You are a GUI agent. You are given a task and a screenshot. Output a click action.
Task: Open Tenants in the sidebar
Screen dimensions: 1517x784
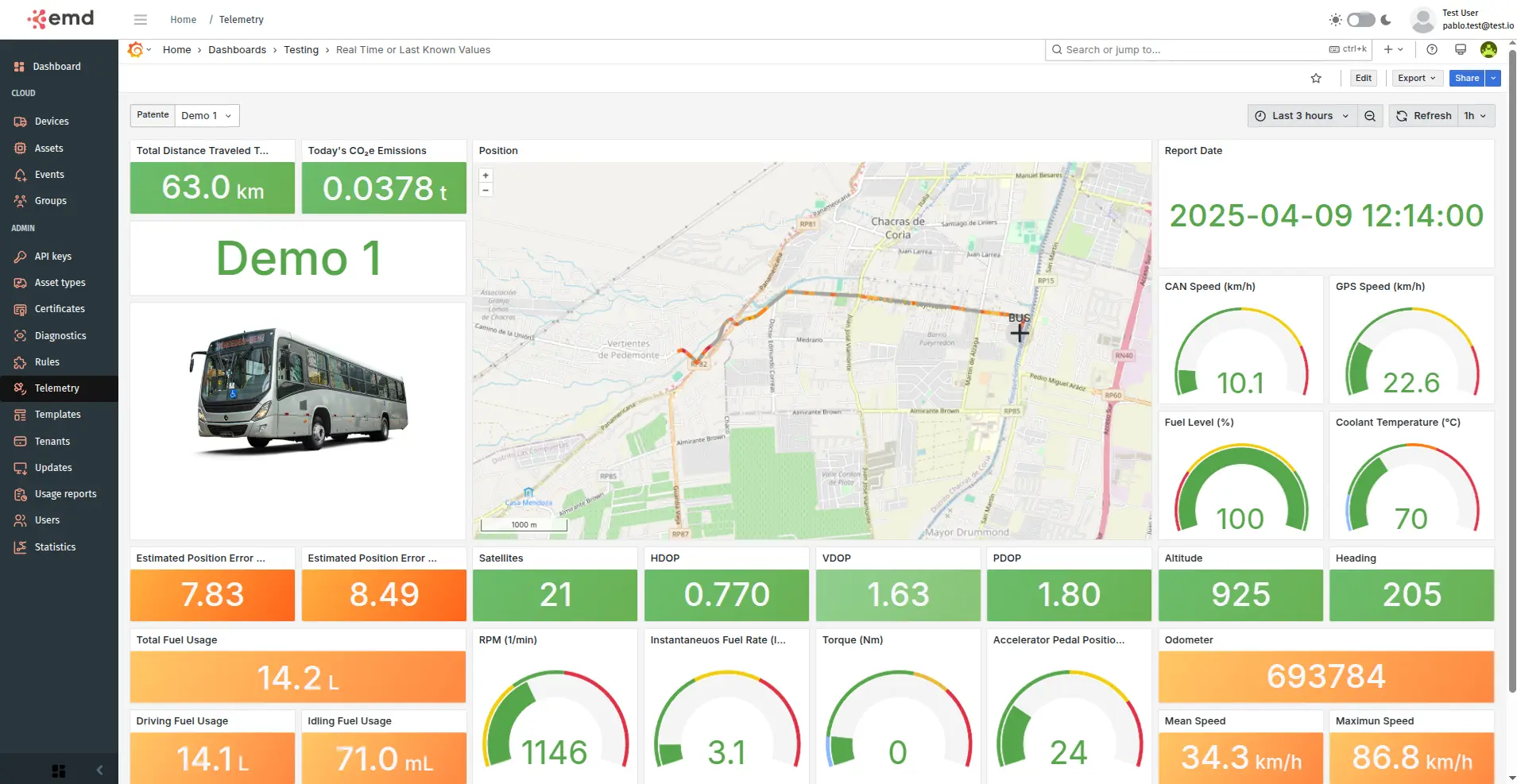(x=59, y=442)
